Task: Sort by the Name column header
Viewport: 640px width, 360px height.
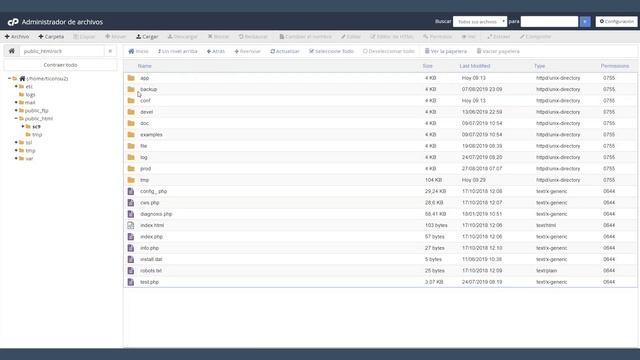Action: coord(144,66)
